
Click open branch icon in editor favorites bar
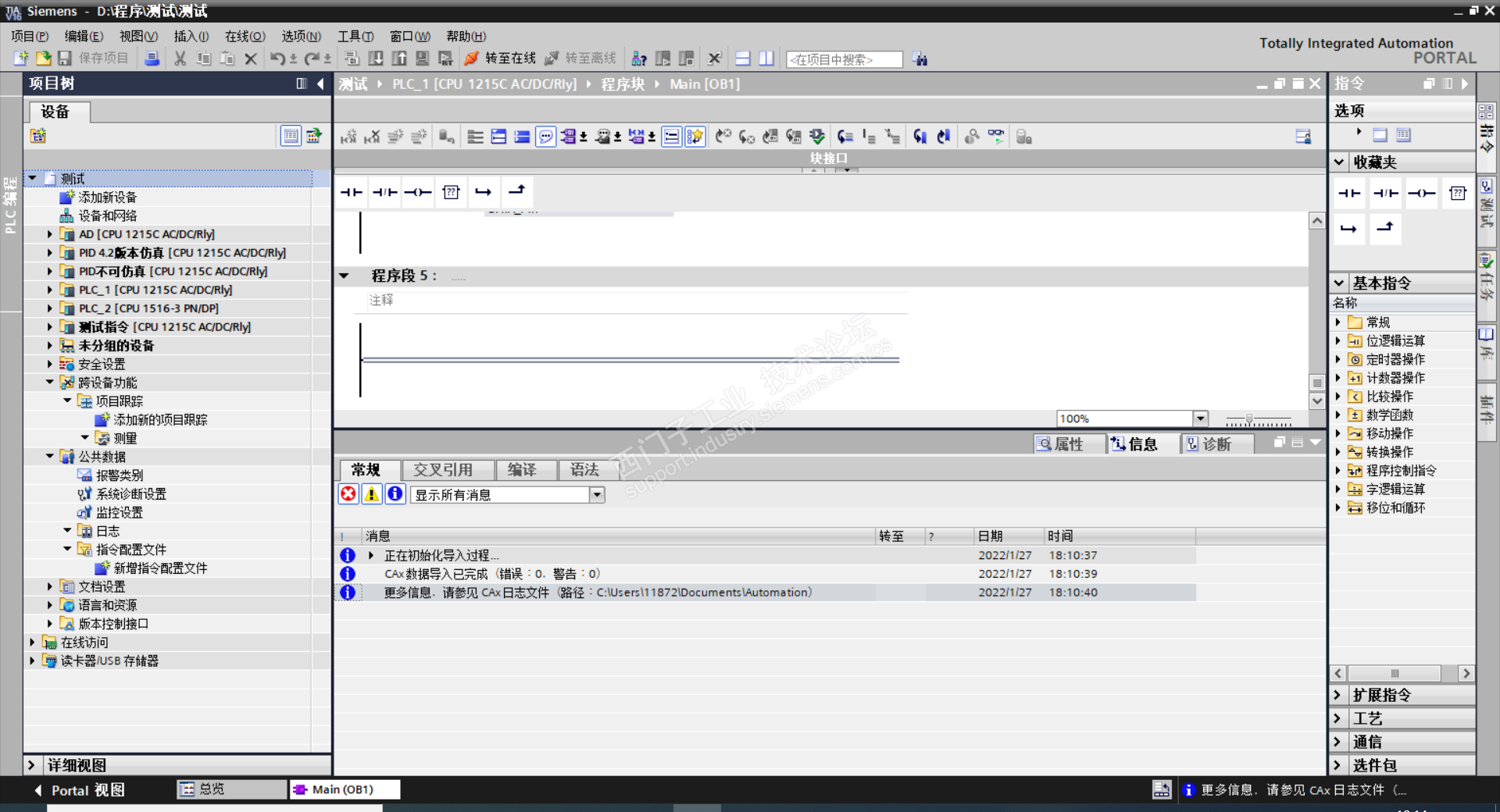(x=484, y=192)
